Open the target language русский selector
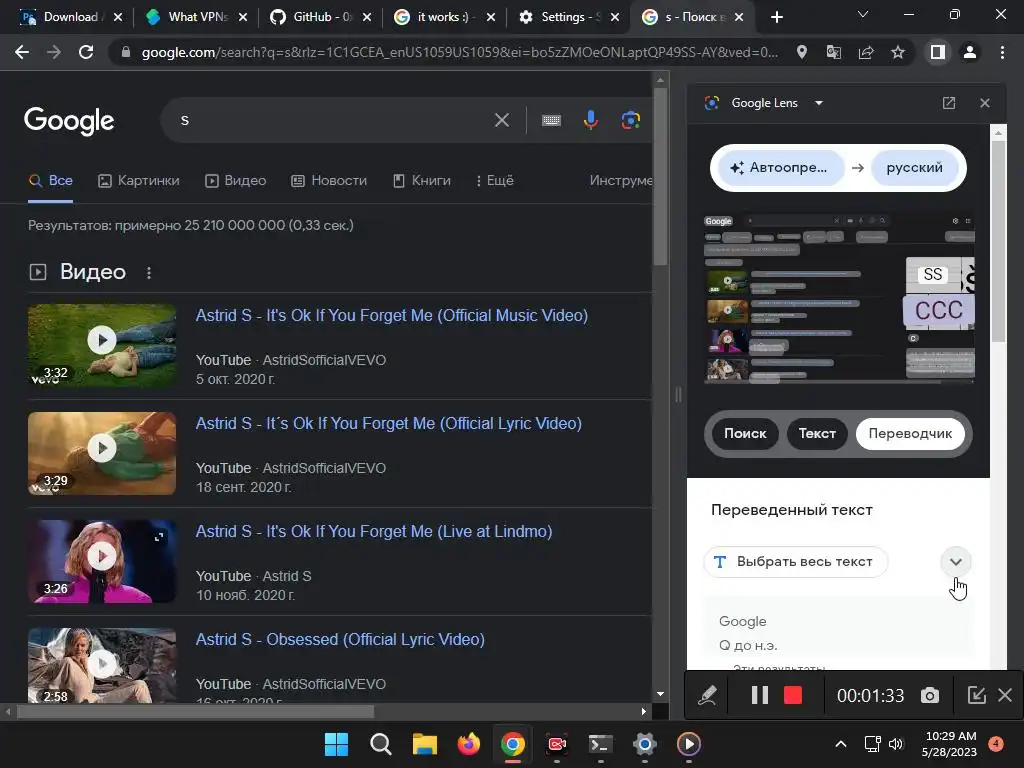The image size is (1024, 768). click(x=914, y=168)
